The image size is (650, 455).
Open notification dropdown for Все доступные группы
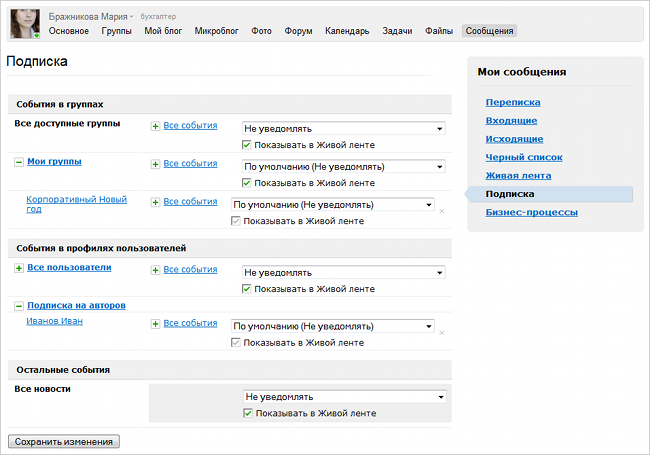pyautogui.click(x=343, y=128)
